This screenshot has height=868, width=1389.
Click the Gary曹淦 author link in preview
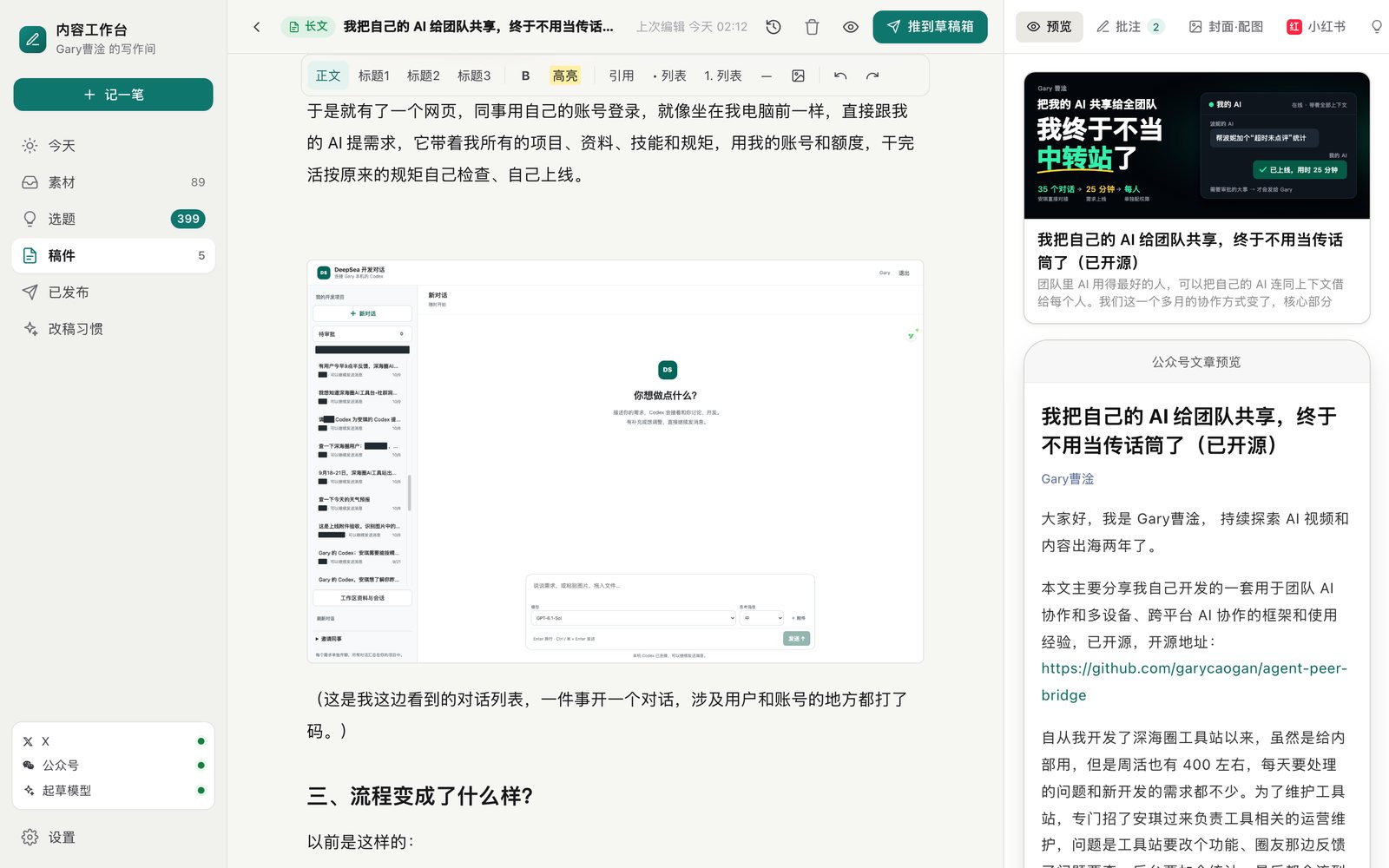[1068, 479]
